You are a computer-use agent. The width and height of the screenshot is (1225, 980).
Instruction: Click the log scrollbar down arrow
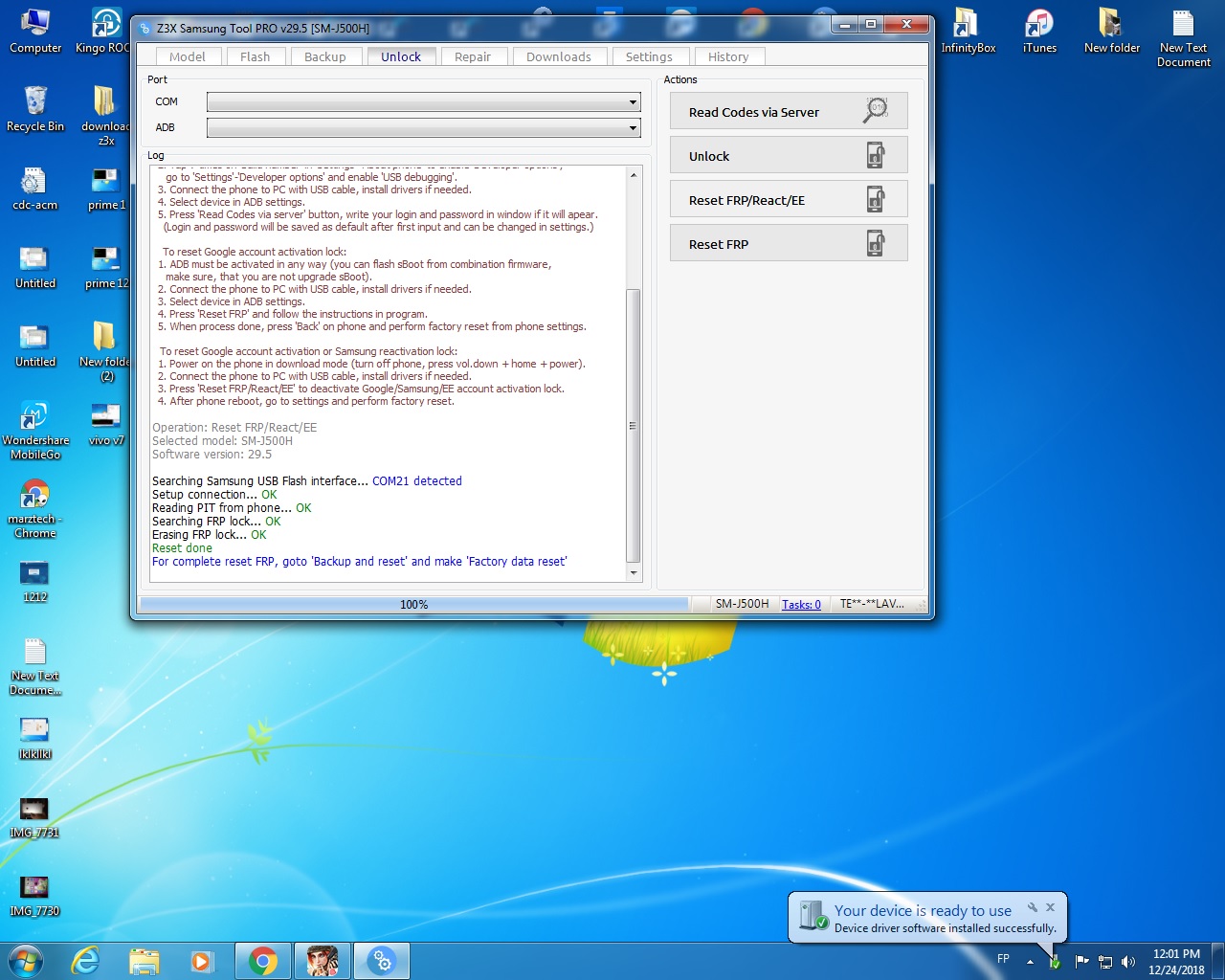(633, 572)
